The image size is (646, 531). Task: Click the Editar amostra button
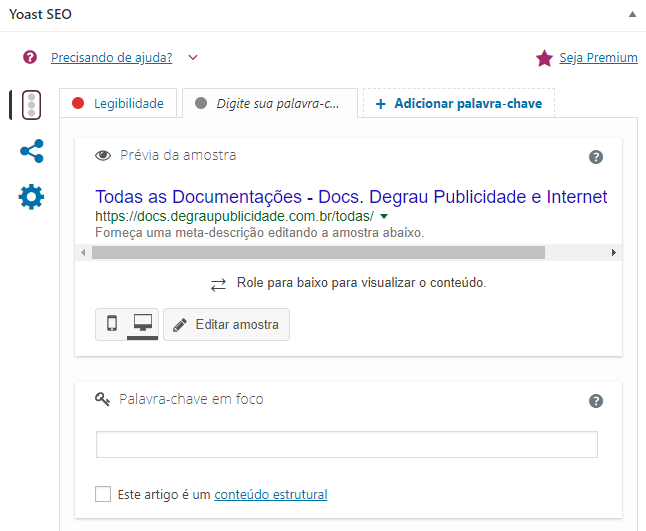[226, 325]
